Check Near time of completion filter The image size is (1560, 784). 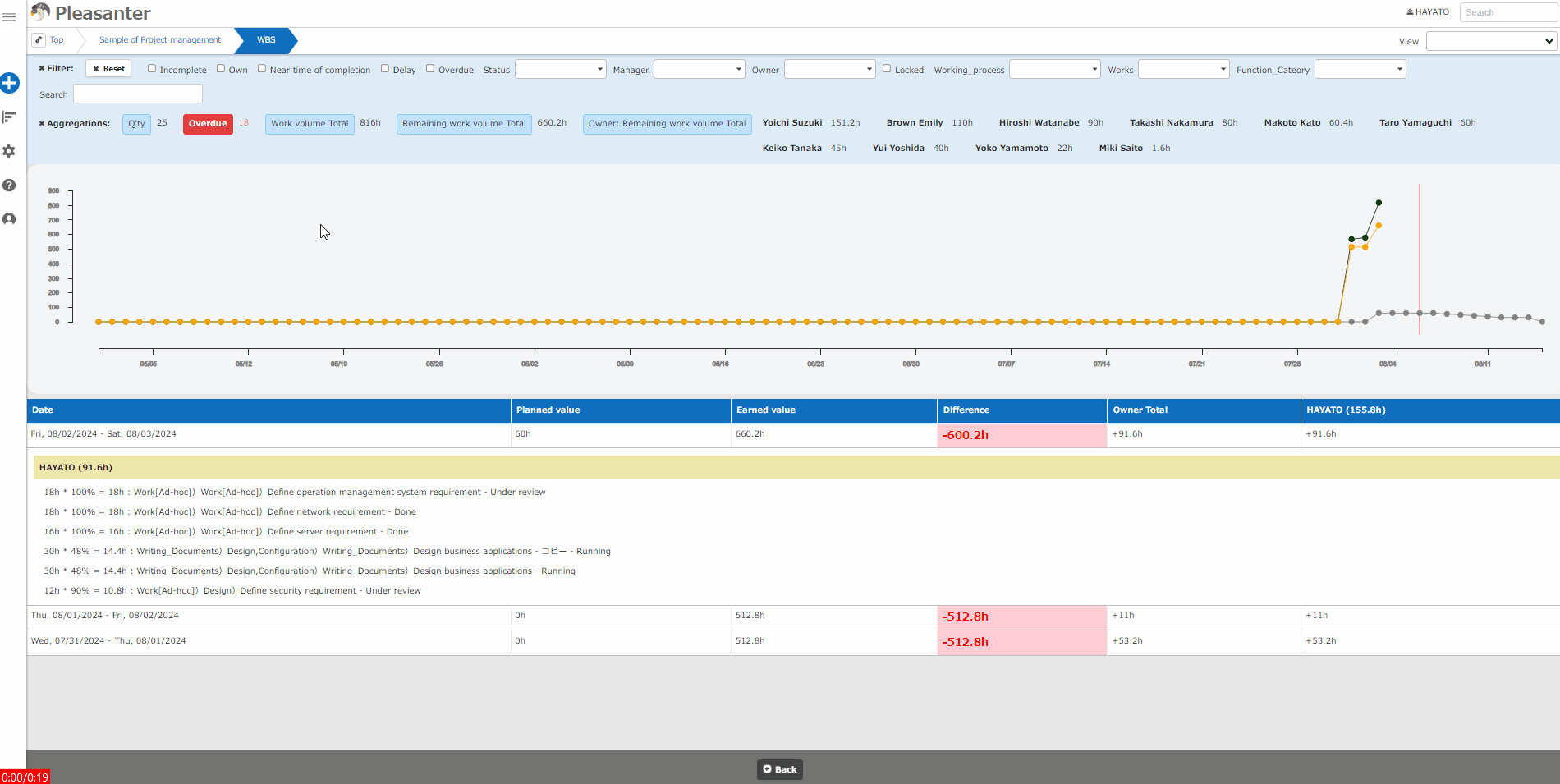(x=262, y=69)
